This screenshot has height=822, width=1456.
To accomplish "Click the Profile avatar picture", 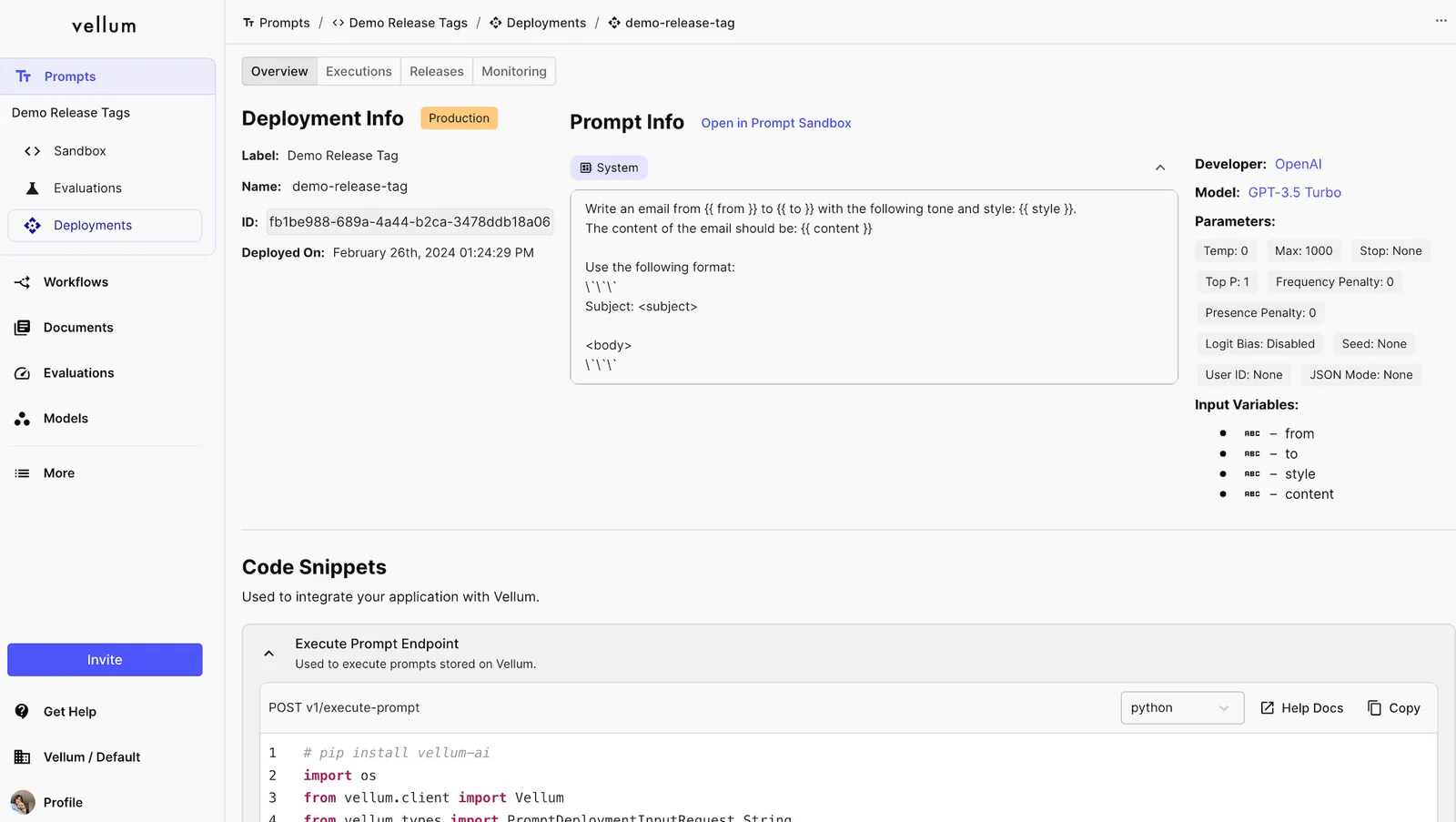I will (x=23, y=802).
